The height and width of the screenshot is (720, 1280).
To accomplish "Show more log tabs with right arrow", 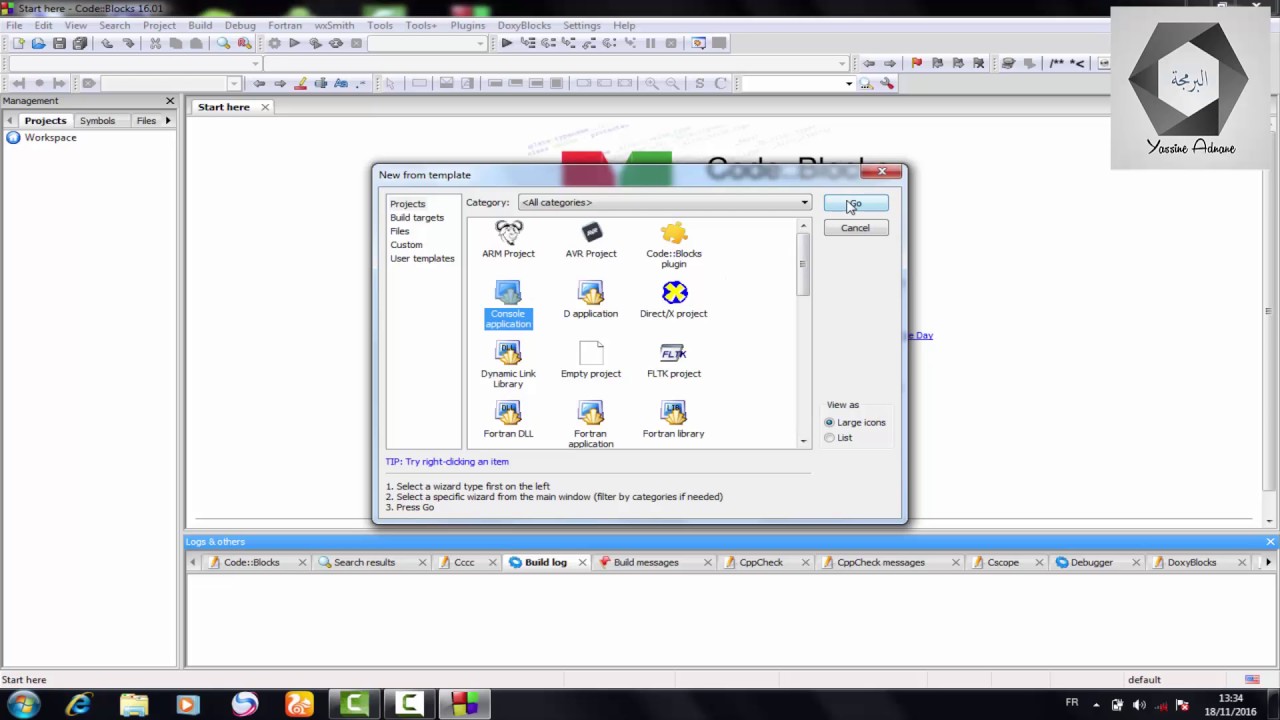I will coord(1268,562).
